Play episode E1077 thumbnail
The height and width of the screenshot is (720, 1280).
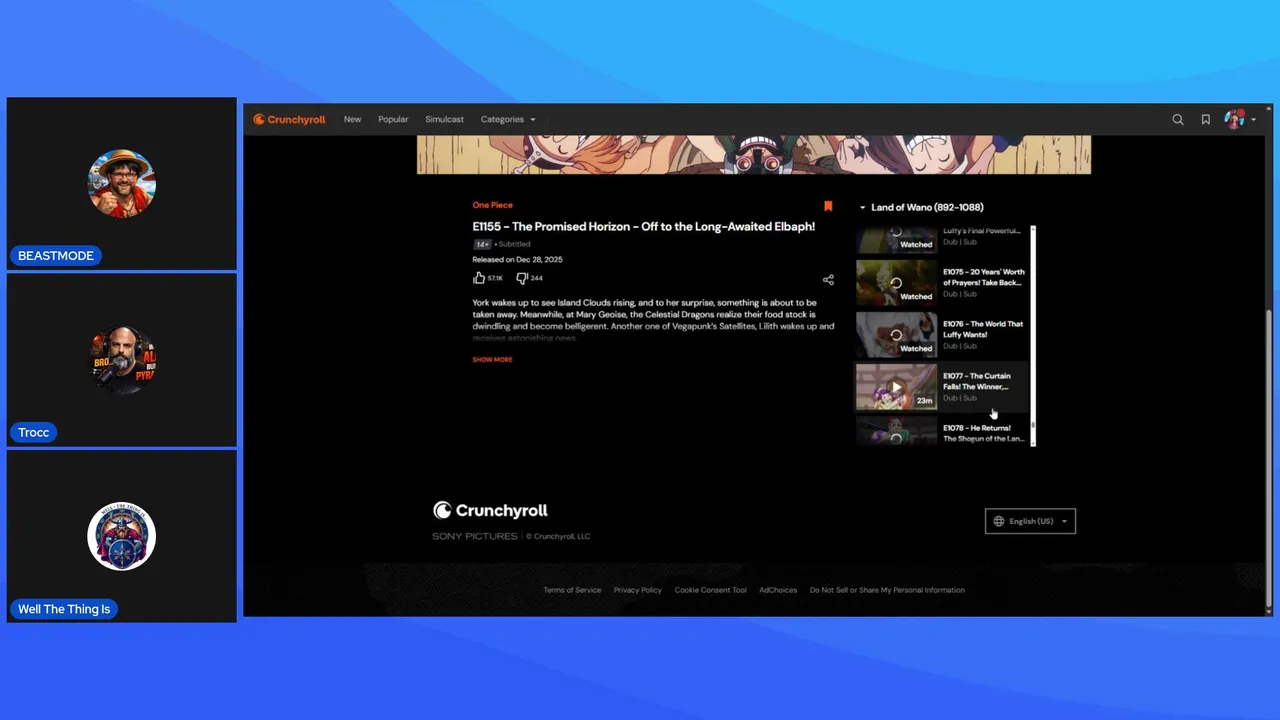(x=896, y=387)
